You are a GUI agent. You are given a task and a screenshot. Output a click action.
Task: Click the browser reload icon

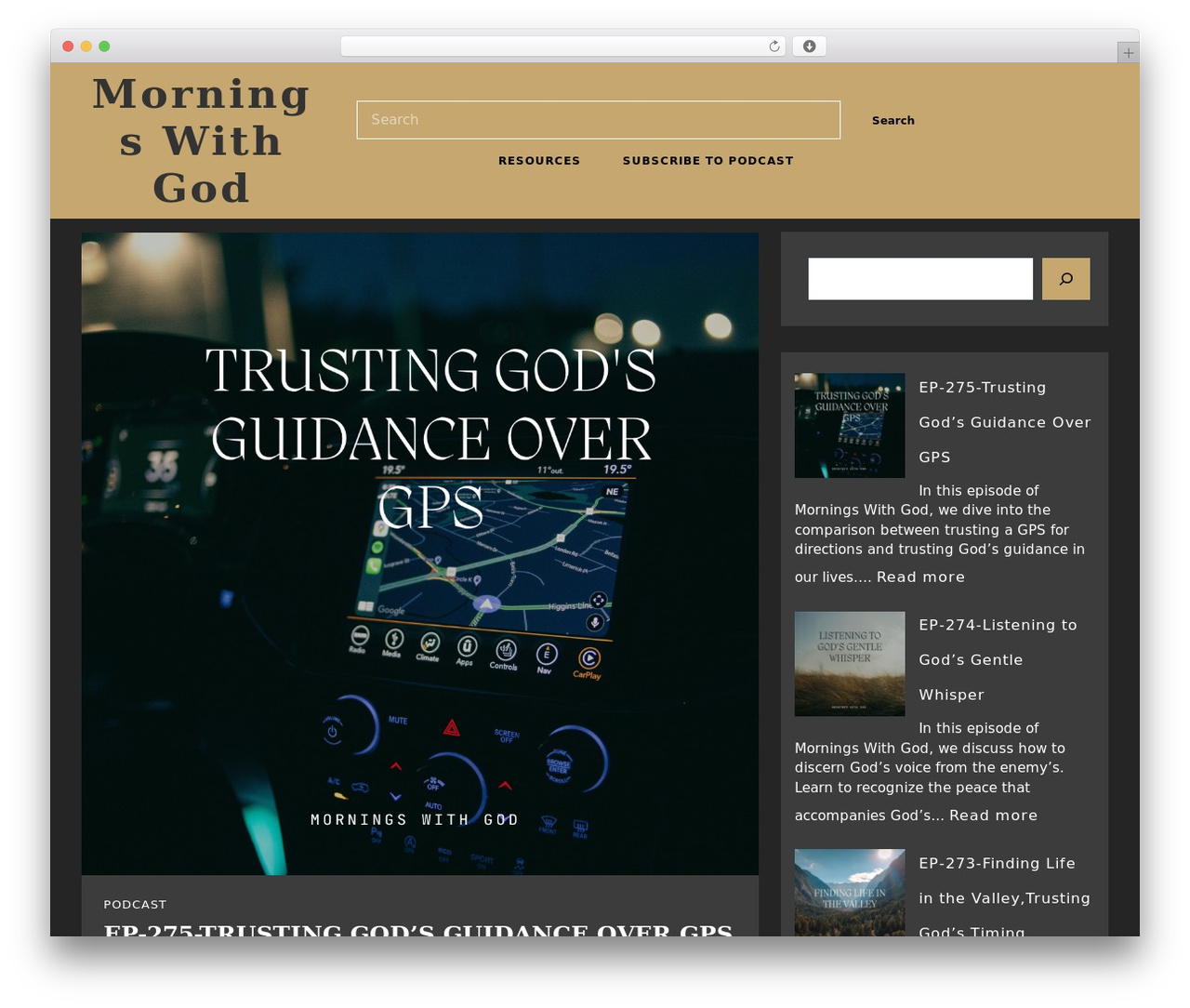tap(774, 46)
